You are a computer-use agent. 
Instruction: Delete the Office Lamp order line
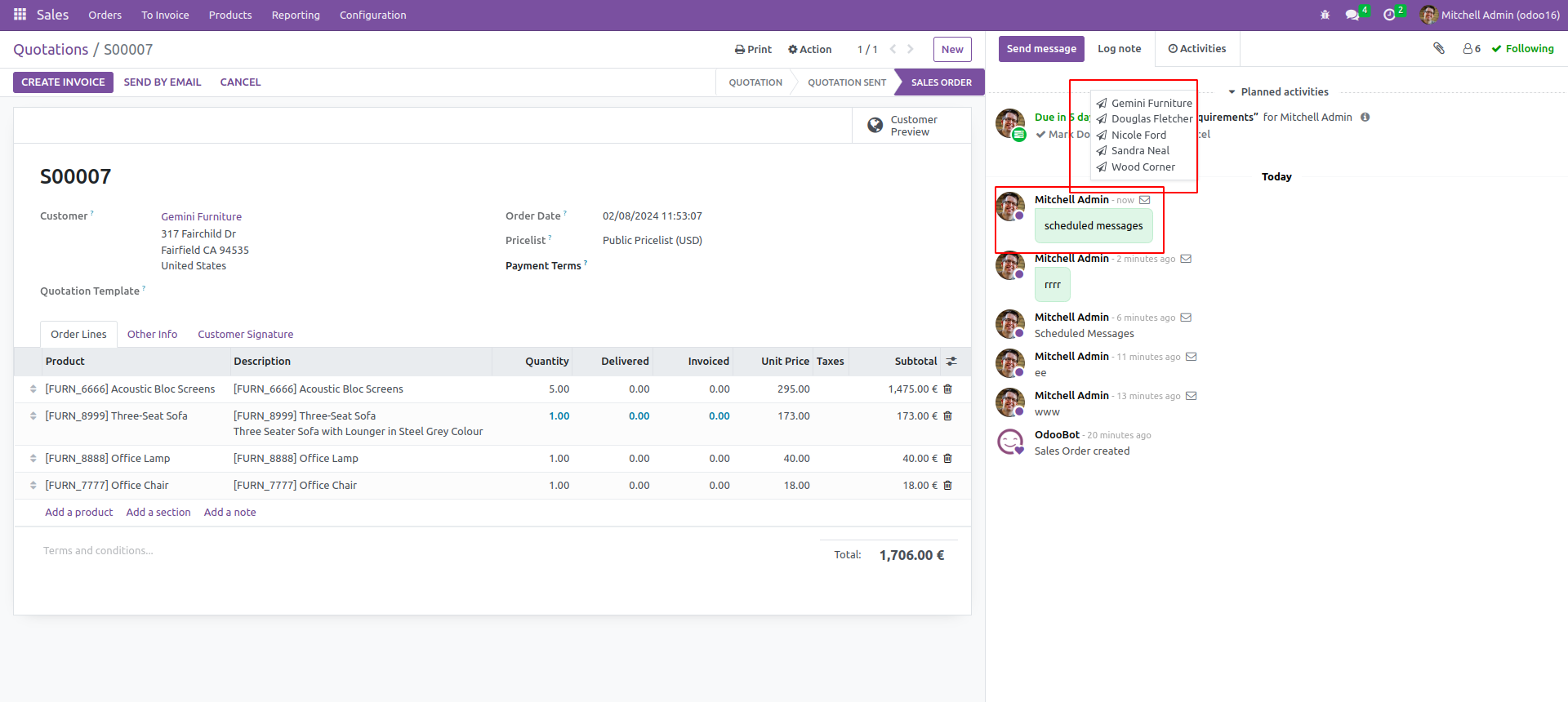coord(948,459)
